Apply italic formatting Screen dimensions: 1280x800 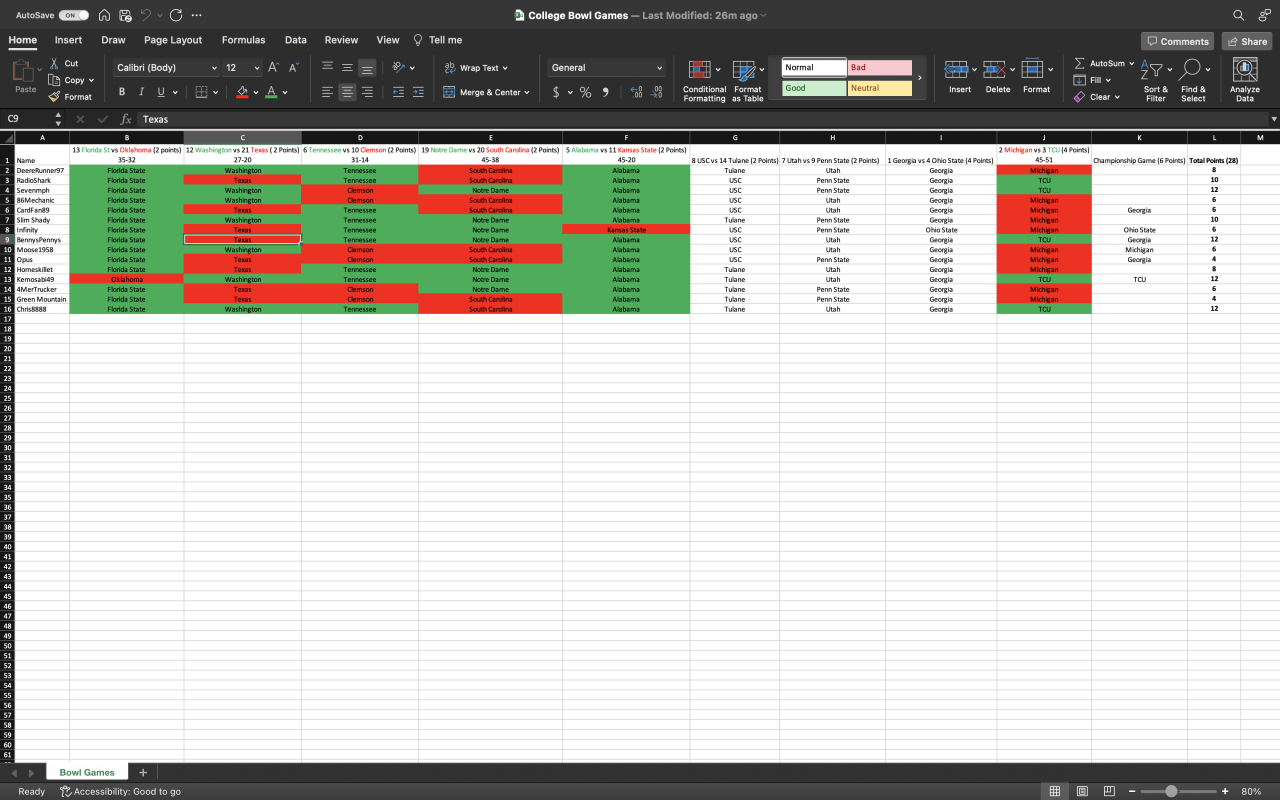click(141, 92)
